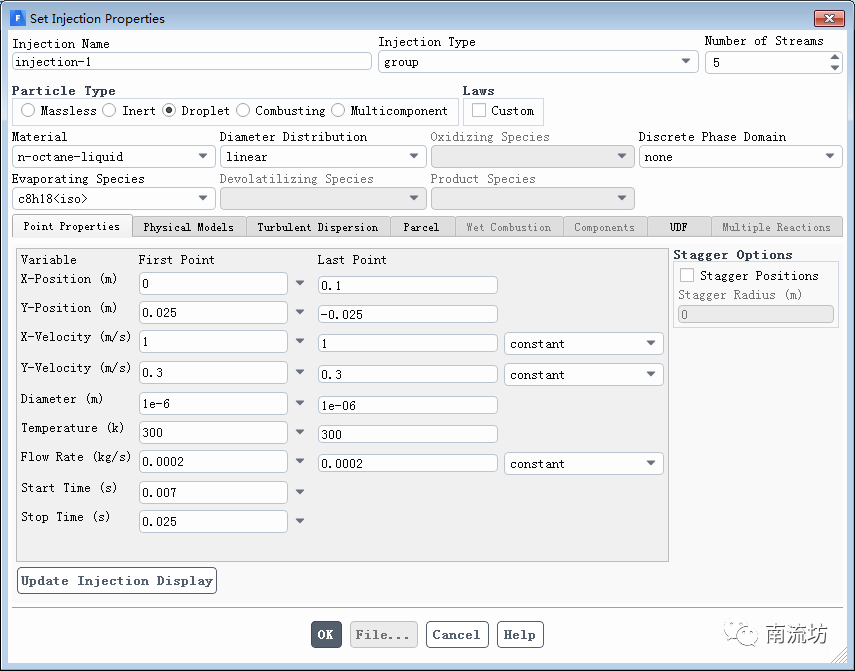Click the arrow icon beside Temperature first point
The height and width of the screenshot is (671, 855).
tap(300, 433)
